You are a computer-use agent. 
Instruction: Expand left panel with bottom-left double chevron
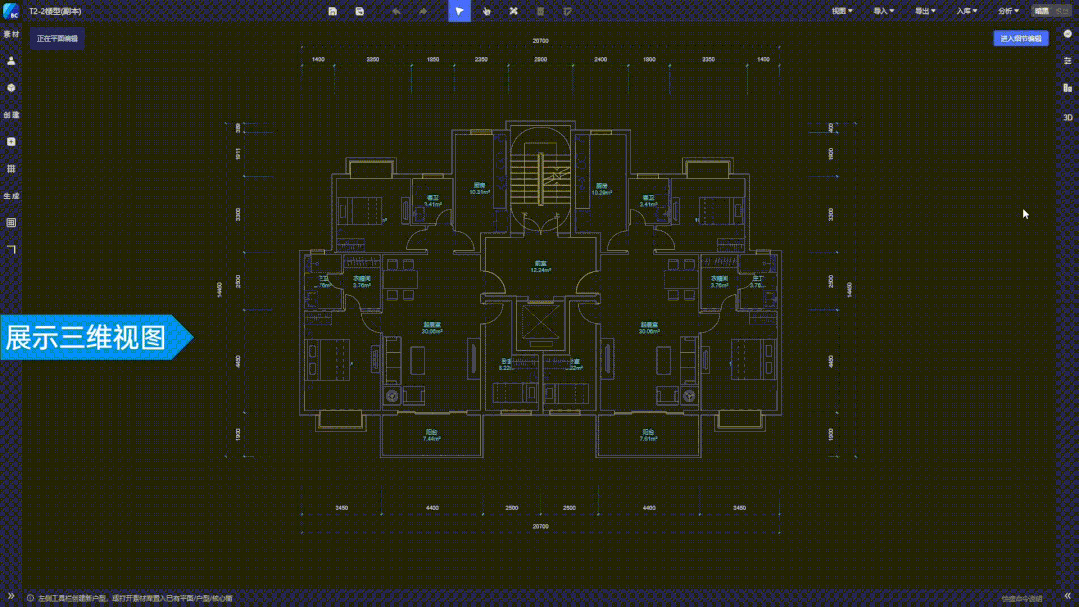(x=11, y=596)
